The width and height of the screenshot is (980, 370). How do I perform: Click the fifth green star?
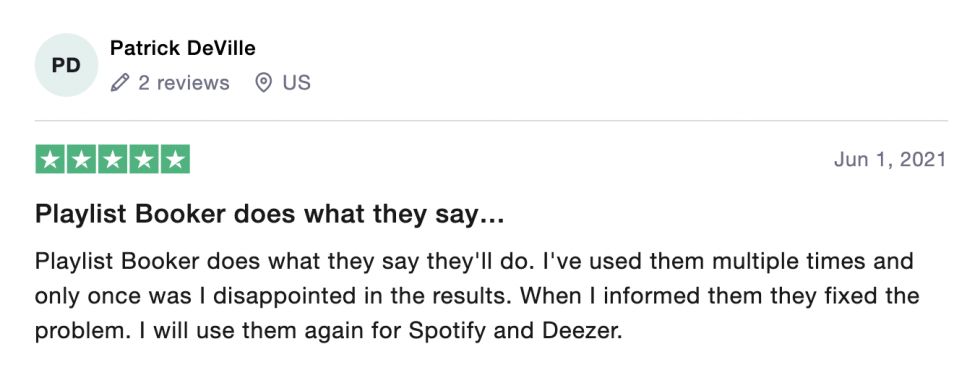[x=175, y=159]
